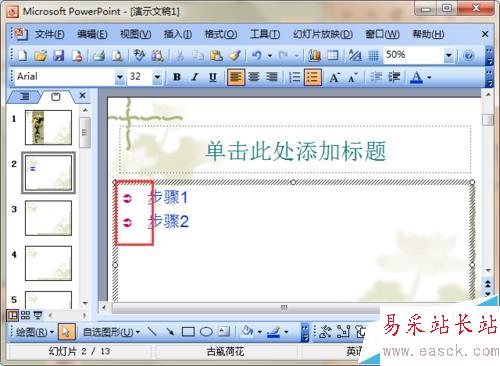The width and height of the screenshot is (500, 366).
Task: Click the Paste clipboard icon
Action: point(216,56)
